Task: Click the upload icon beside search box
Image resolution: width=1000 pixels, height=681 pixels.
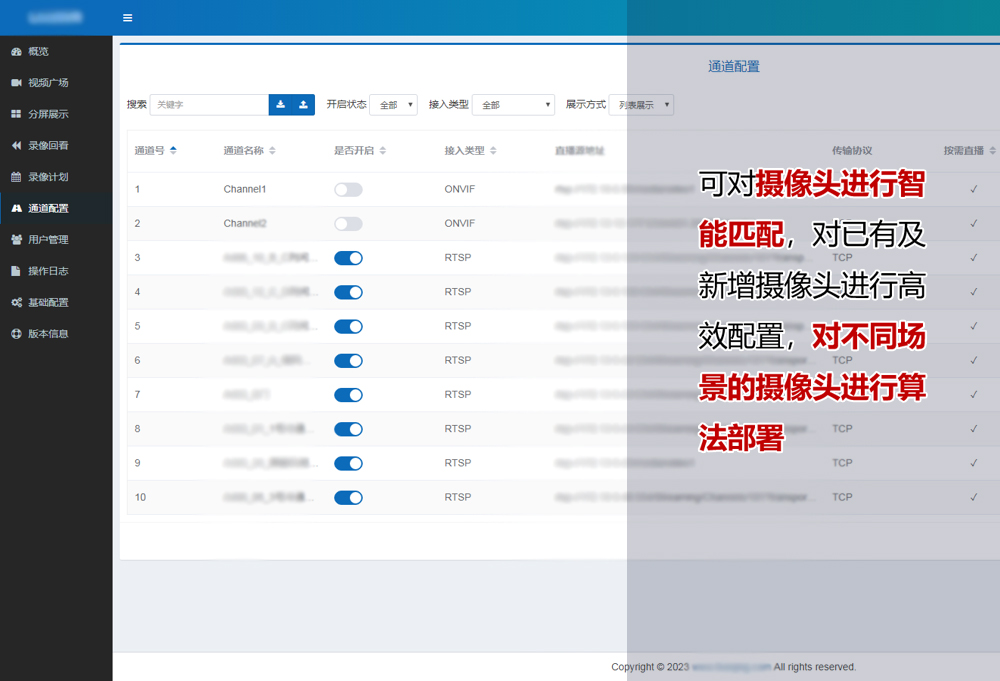Action: [x=304, y=105]
